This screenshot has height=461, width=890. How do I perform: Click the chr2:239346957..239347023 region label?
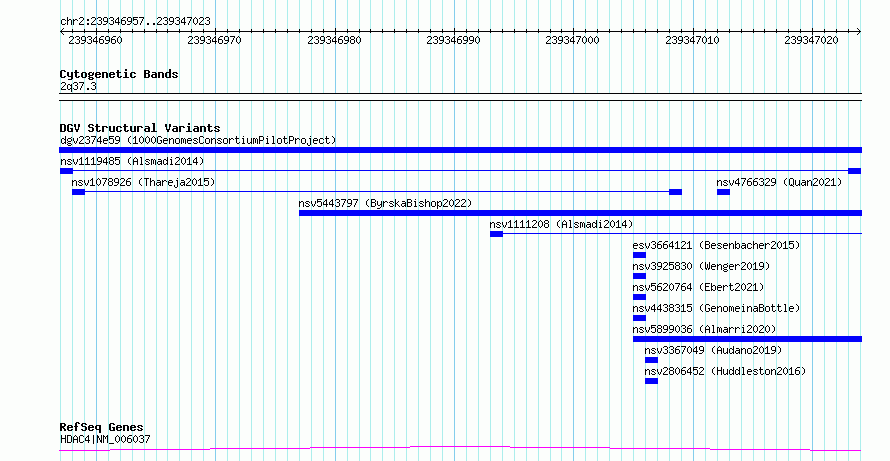click(x=135, y=21)
